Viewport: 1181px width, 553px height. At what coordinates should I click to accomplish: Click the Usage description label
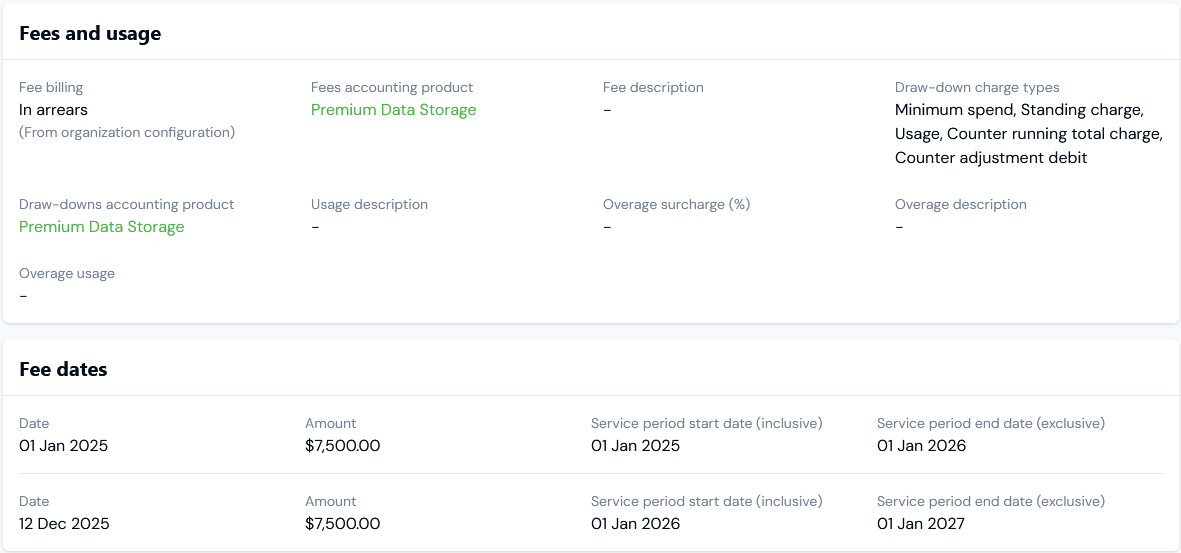(x=369, y=205)
